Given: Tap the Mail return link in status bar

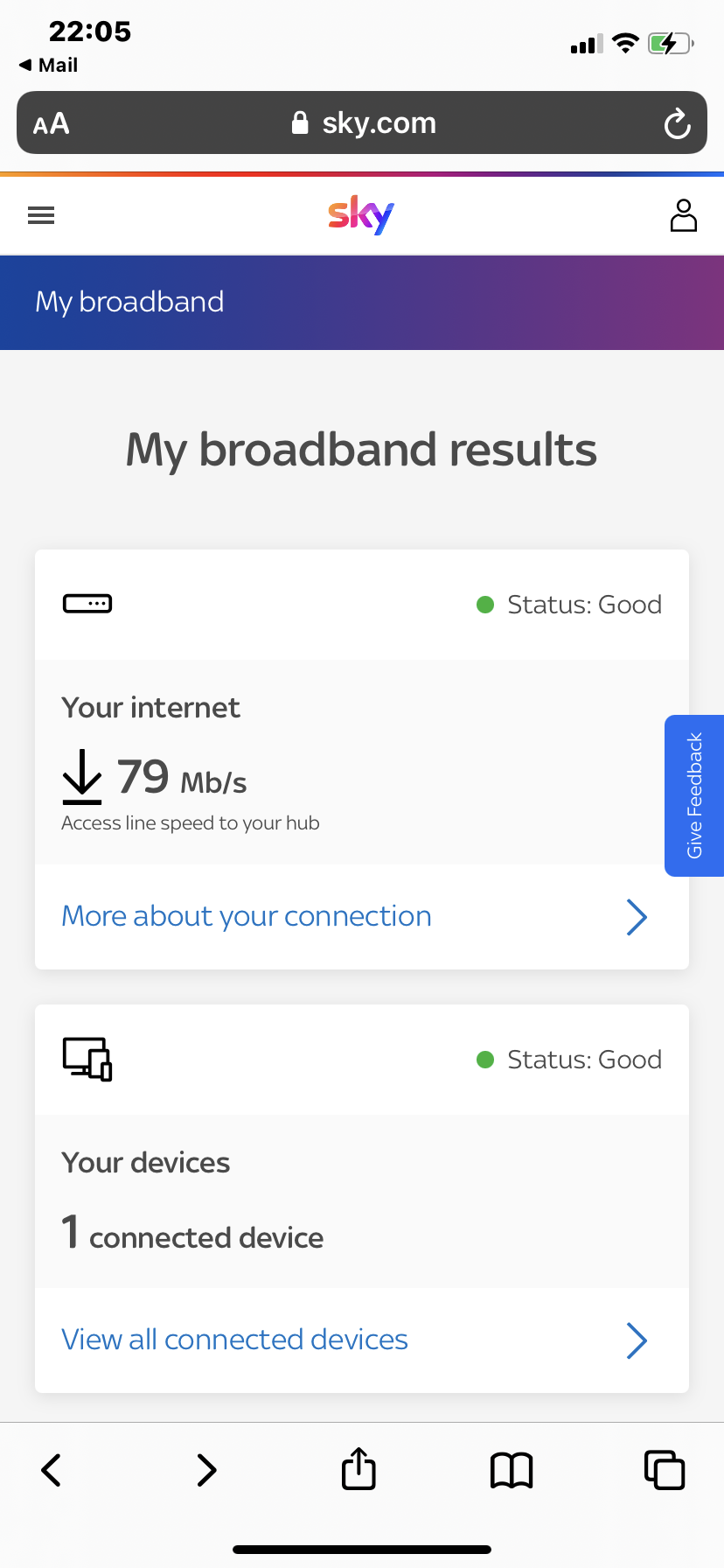Looking at the screenshot, I should click(47, 65).
